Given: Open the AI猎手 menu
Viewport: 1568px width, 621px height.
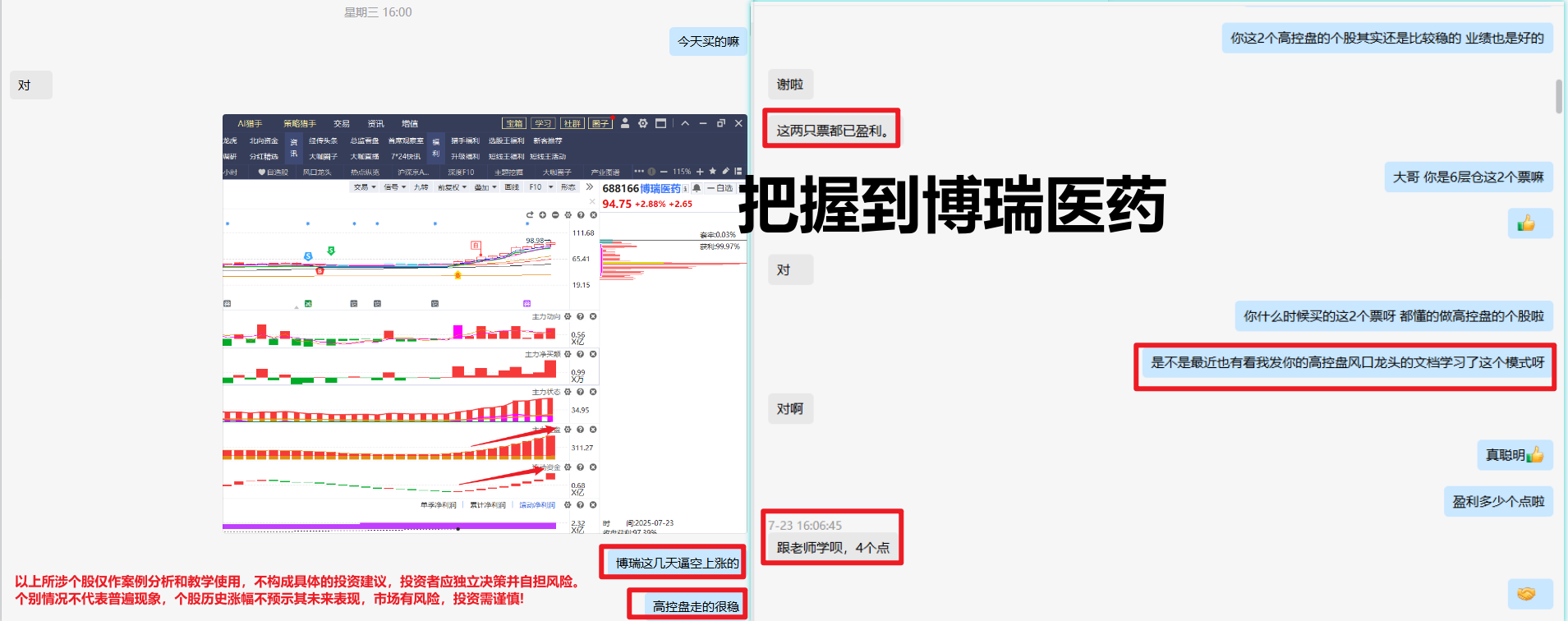Looking at the screenshot, I should (250, 123).
